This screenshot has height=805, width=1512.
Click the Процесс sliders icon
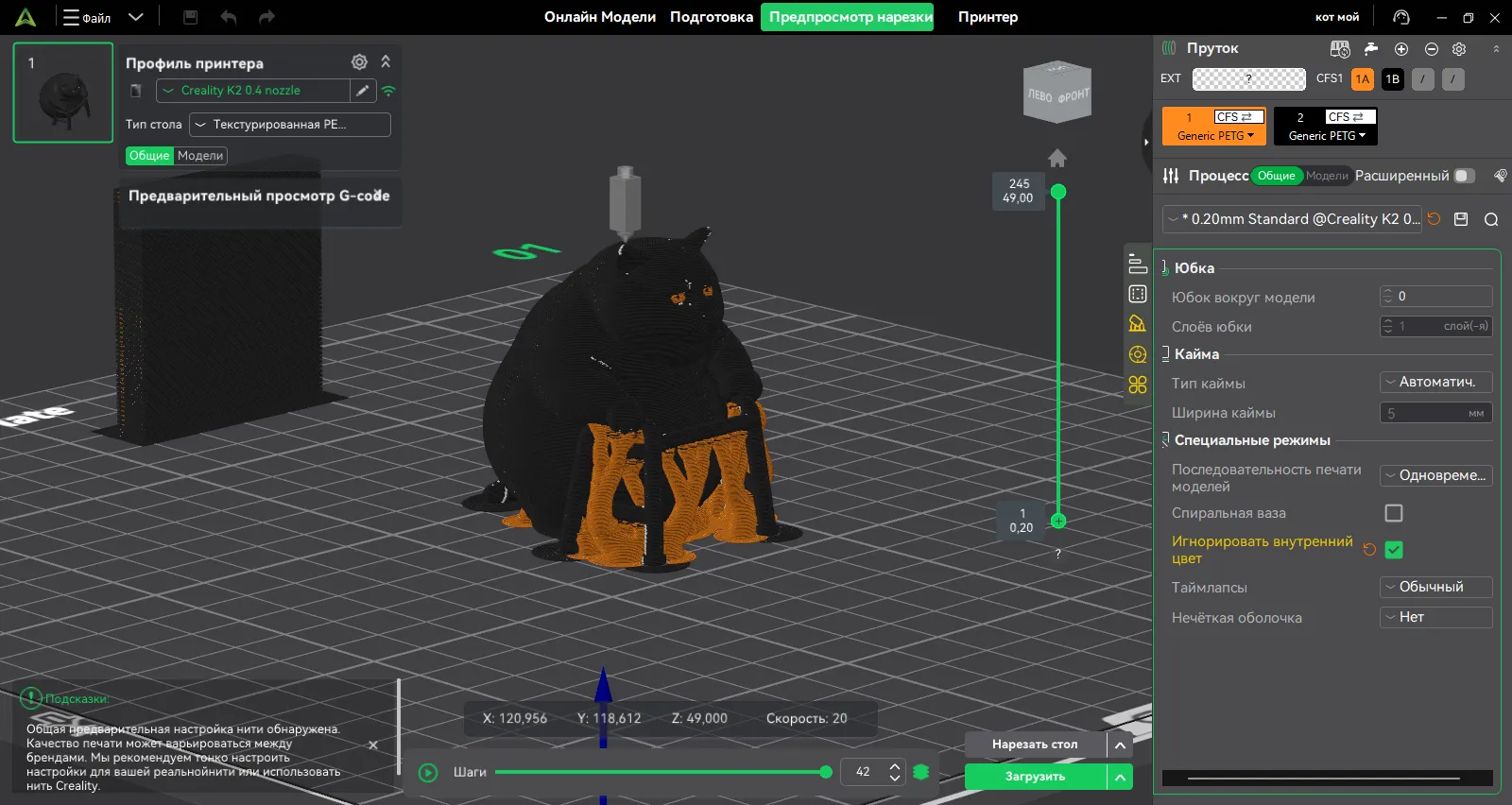tap(1171, 176)
